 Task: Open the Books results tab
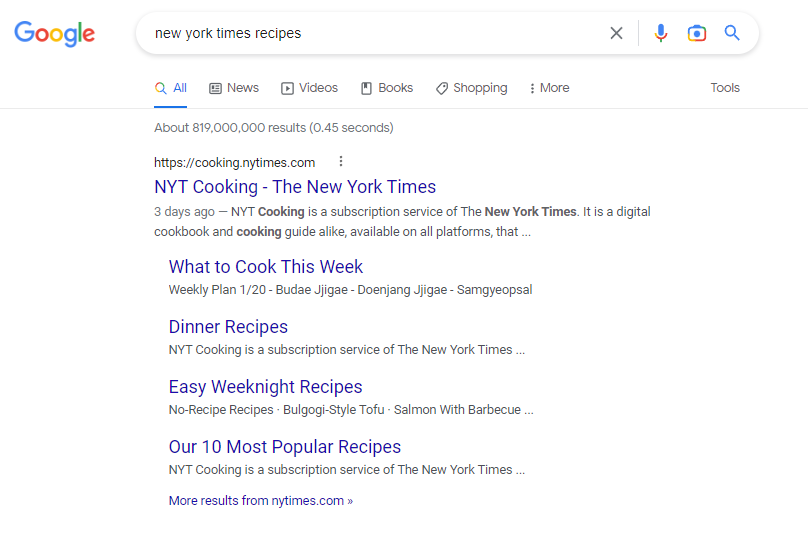pos(387,88)
